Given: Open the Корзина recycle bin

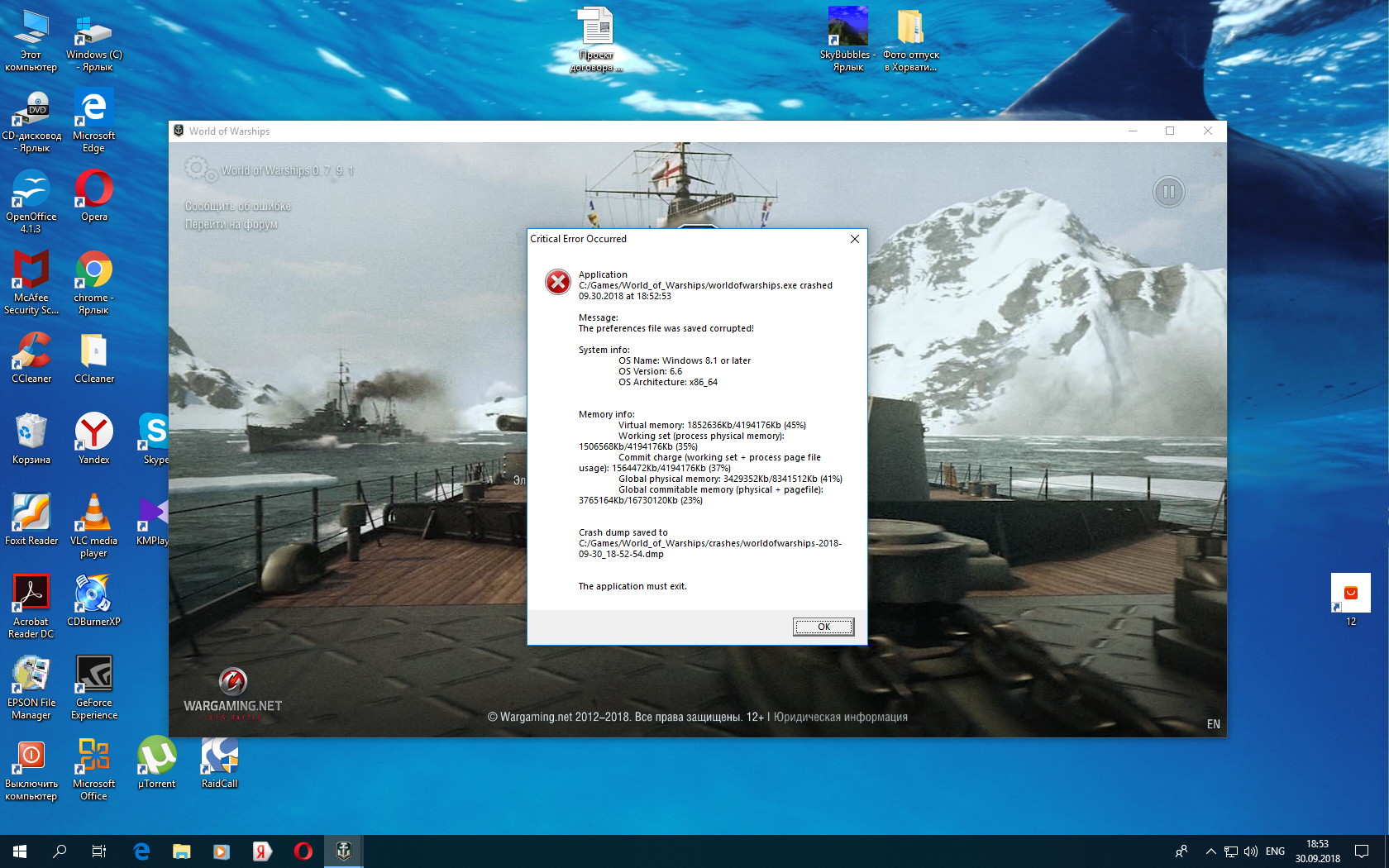Looking at the screenshot, I should pos(31,439).
